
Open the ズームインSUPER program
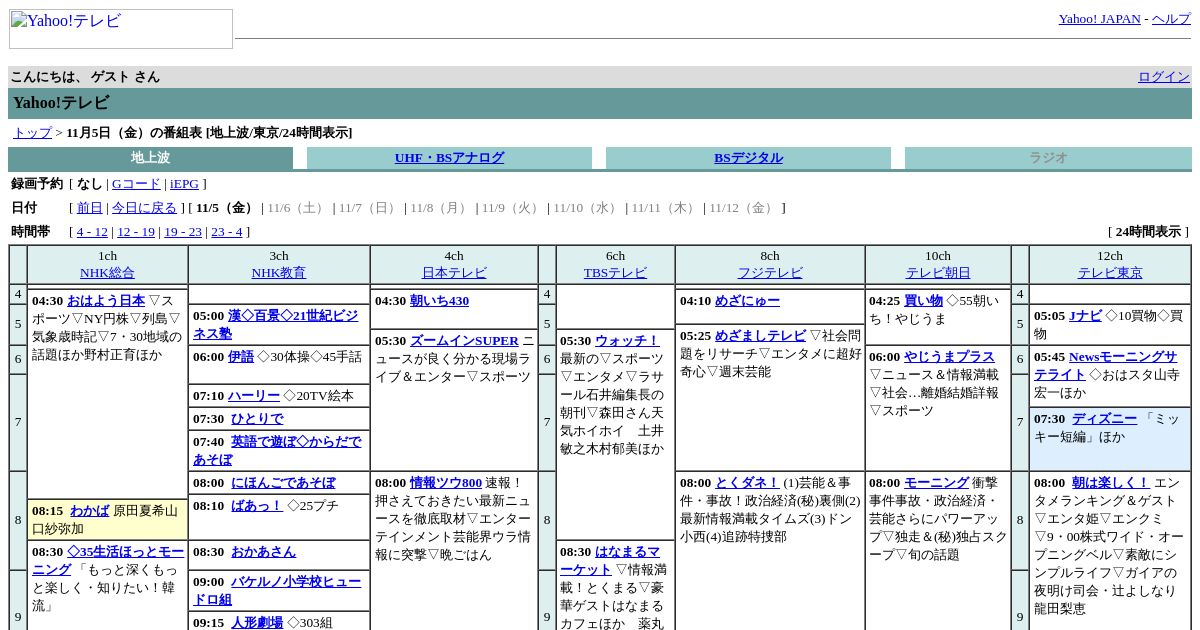tap(464, 341)
